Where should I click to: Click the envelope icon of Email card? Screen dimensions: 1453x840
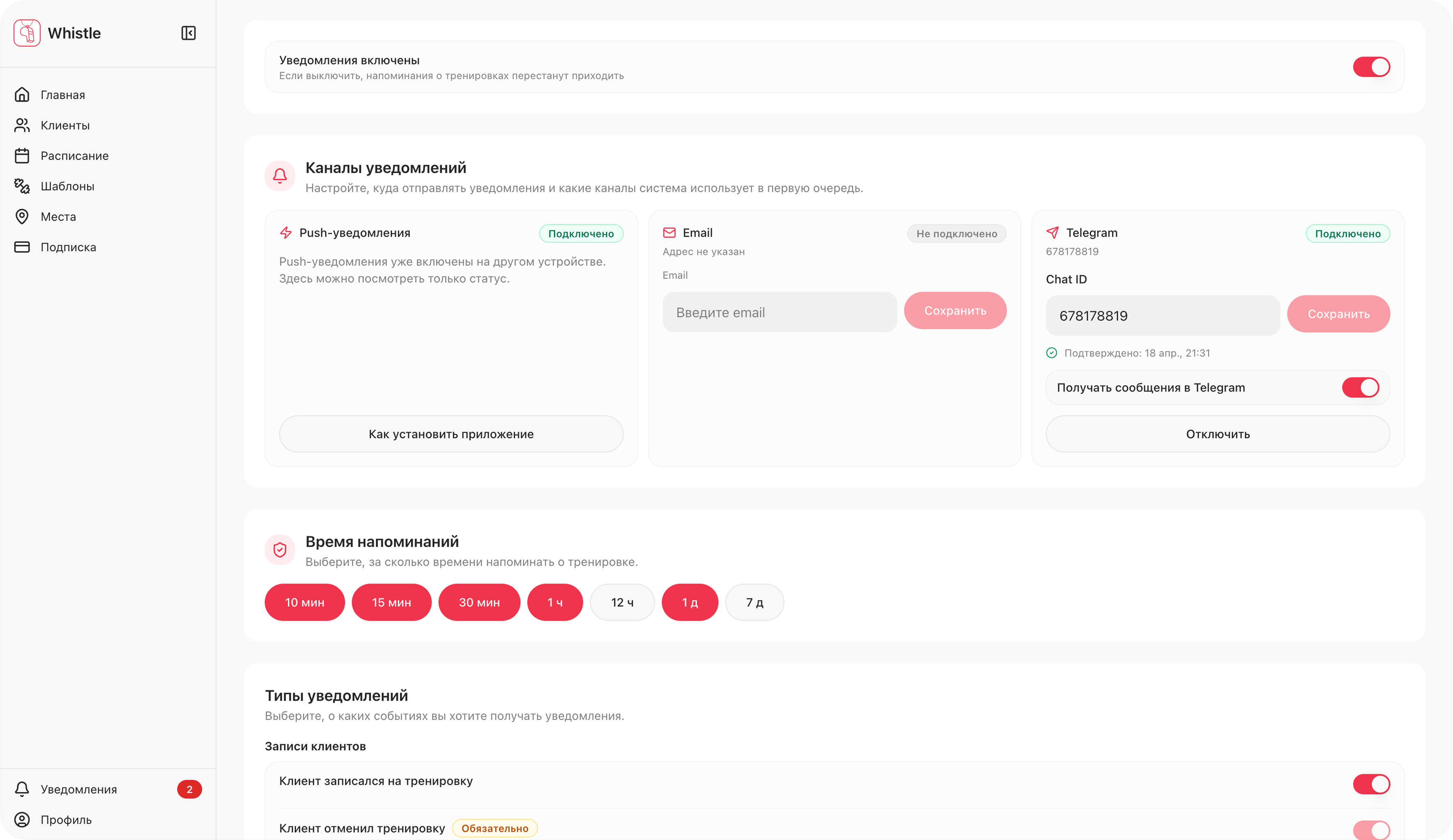click(x=669, y=232)
